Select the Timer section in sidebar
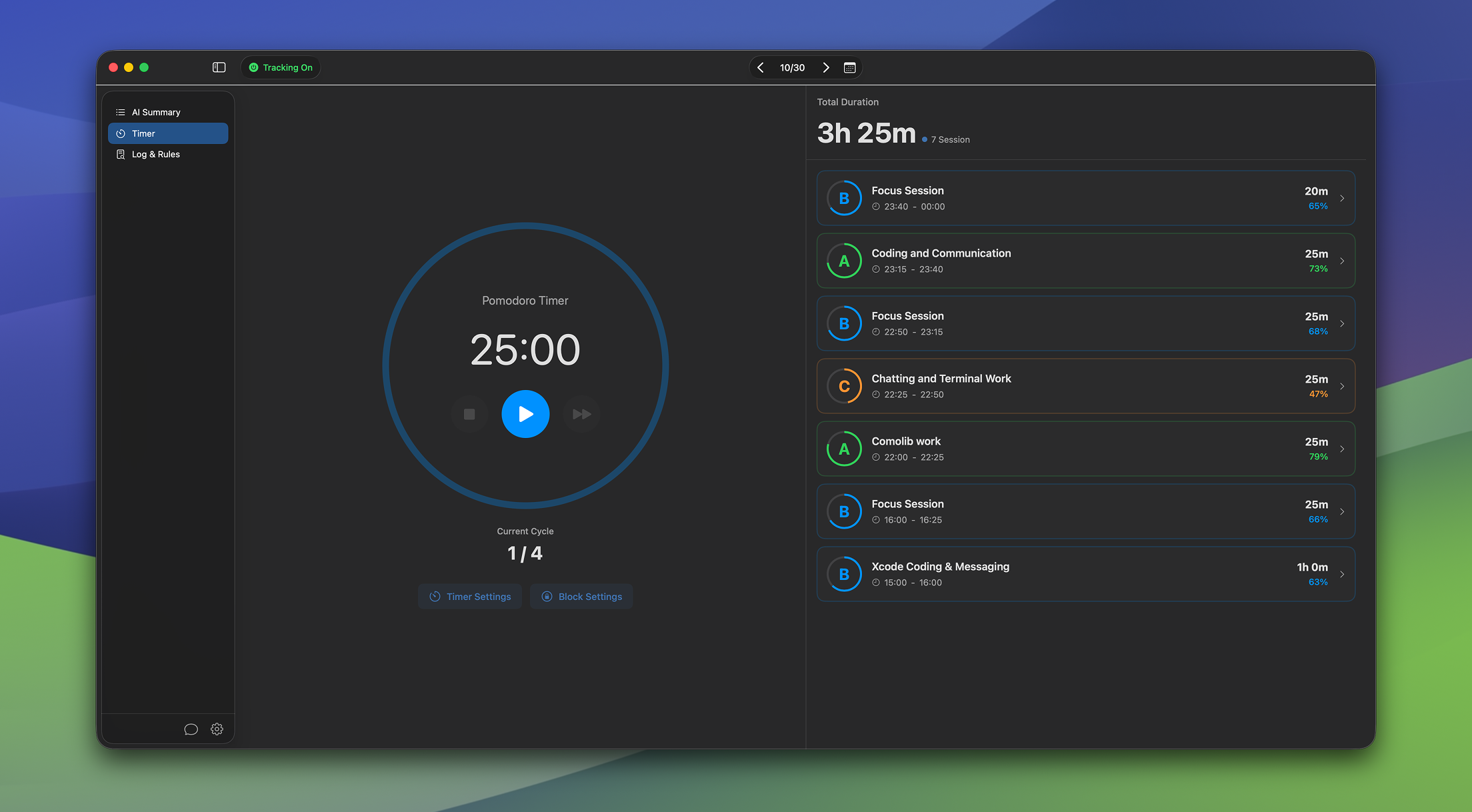 (x=168, y=133)
